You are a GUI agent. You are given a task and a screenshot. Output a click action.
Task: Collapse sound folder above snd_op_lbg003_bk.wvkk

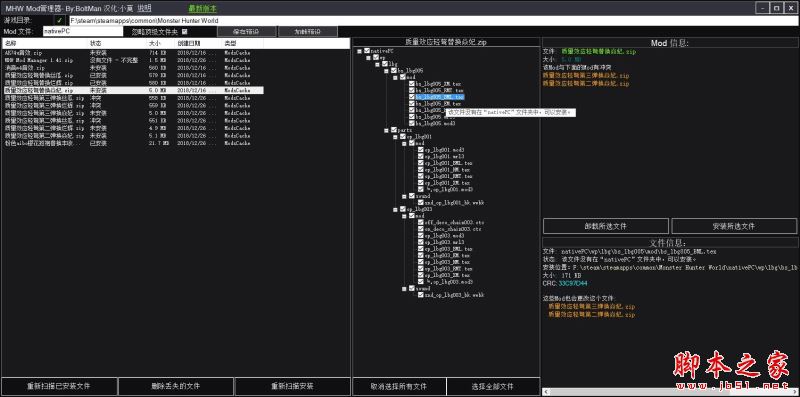pos(404,288)
